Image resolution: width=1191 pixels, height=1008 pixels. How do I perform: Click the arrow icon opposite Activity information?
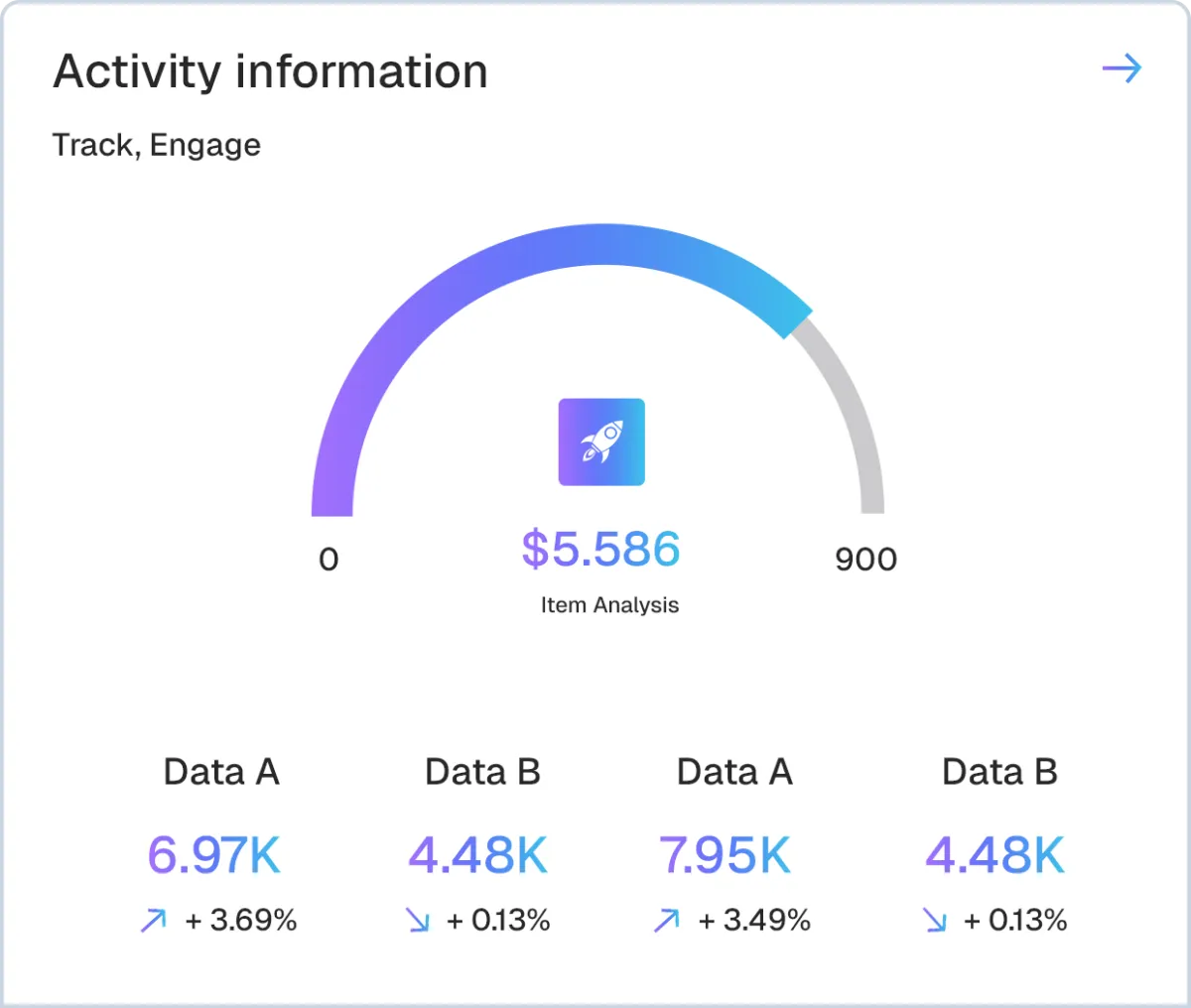(x=1121, y=67)
